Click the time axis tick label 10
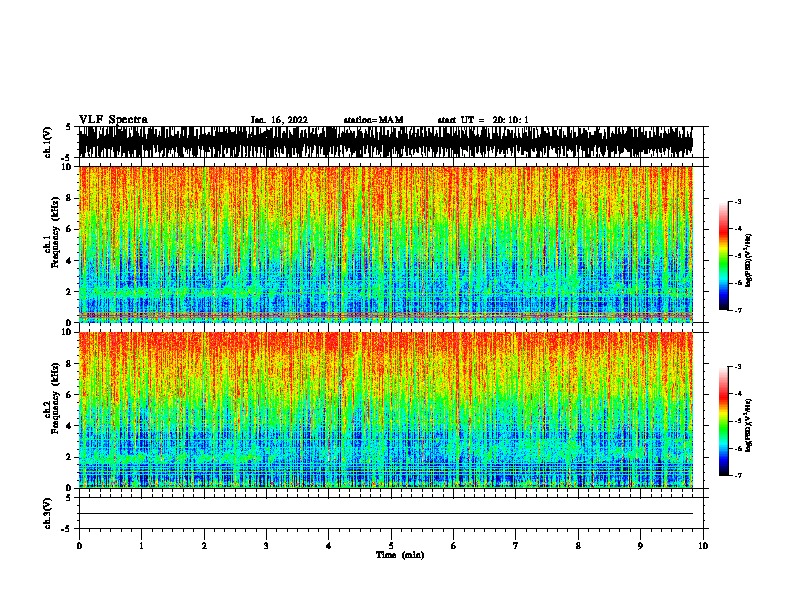Viewport: 792px width, 612px height. point(703,546)
